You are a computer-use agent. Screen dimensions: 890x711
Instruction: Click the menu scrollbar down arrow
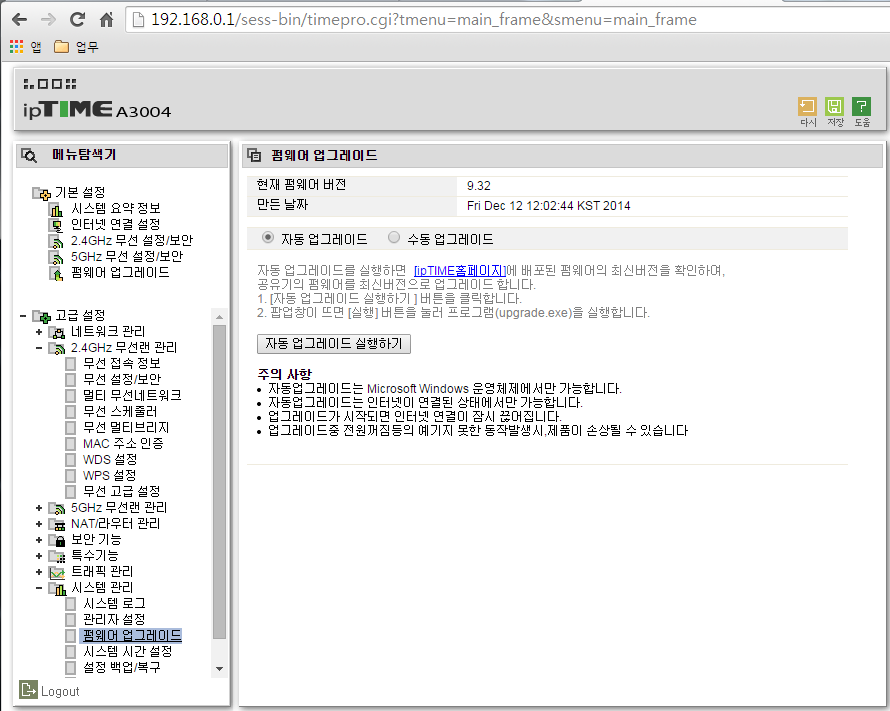pos(219,669)
